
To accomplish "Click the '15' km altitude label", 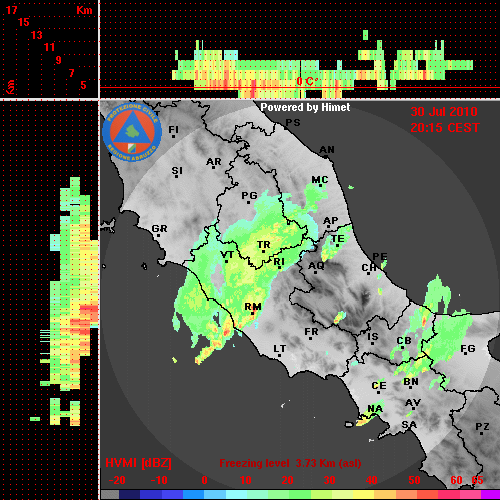I will (x=23, y=22).
